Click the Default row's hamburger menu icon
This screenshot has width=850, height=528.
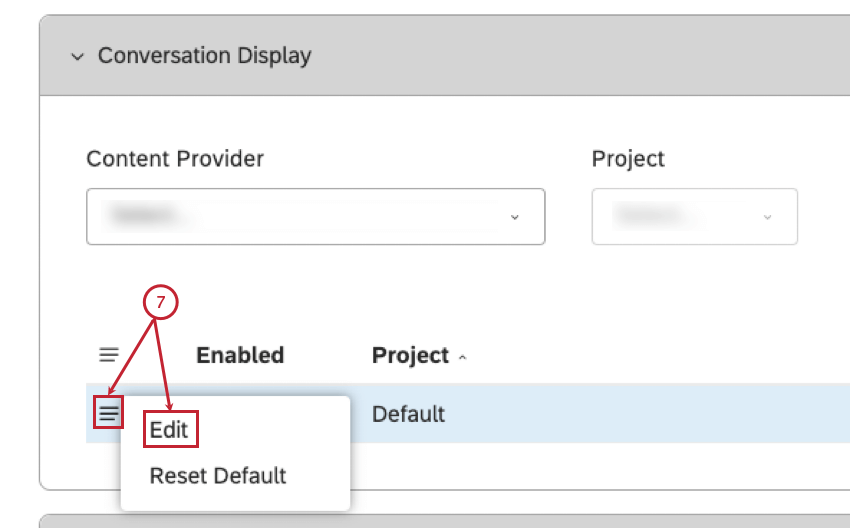pos(109,413)
